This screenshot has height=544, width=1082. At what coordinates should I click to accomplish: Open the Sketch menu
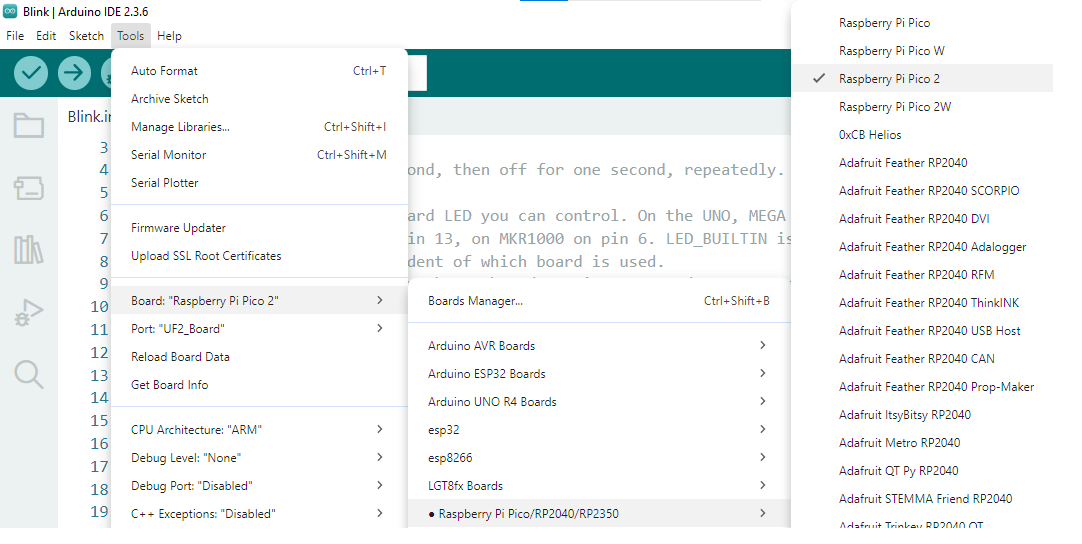click(86, 36)
